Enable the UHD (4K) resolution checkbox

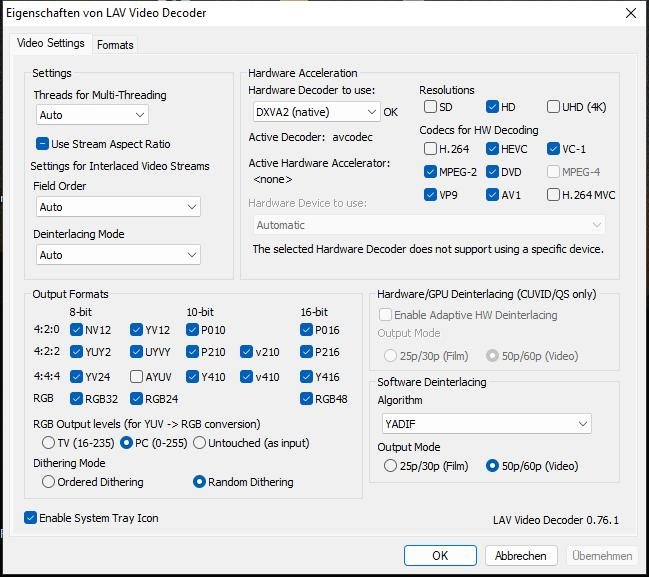click(x=554, y=107)
